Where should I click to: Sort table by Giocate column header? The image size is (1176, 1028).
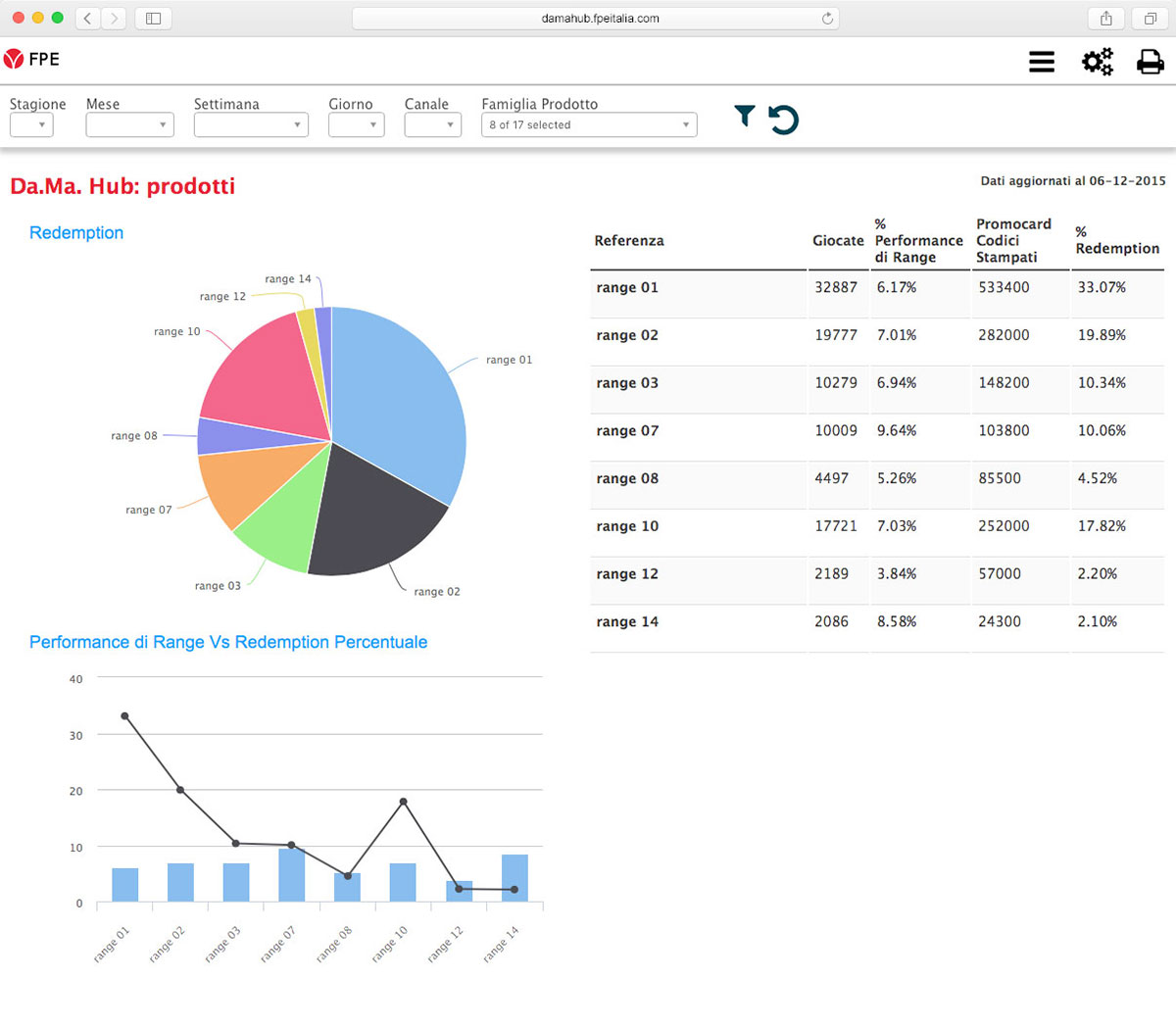(838, 241)
